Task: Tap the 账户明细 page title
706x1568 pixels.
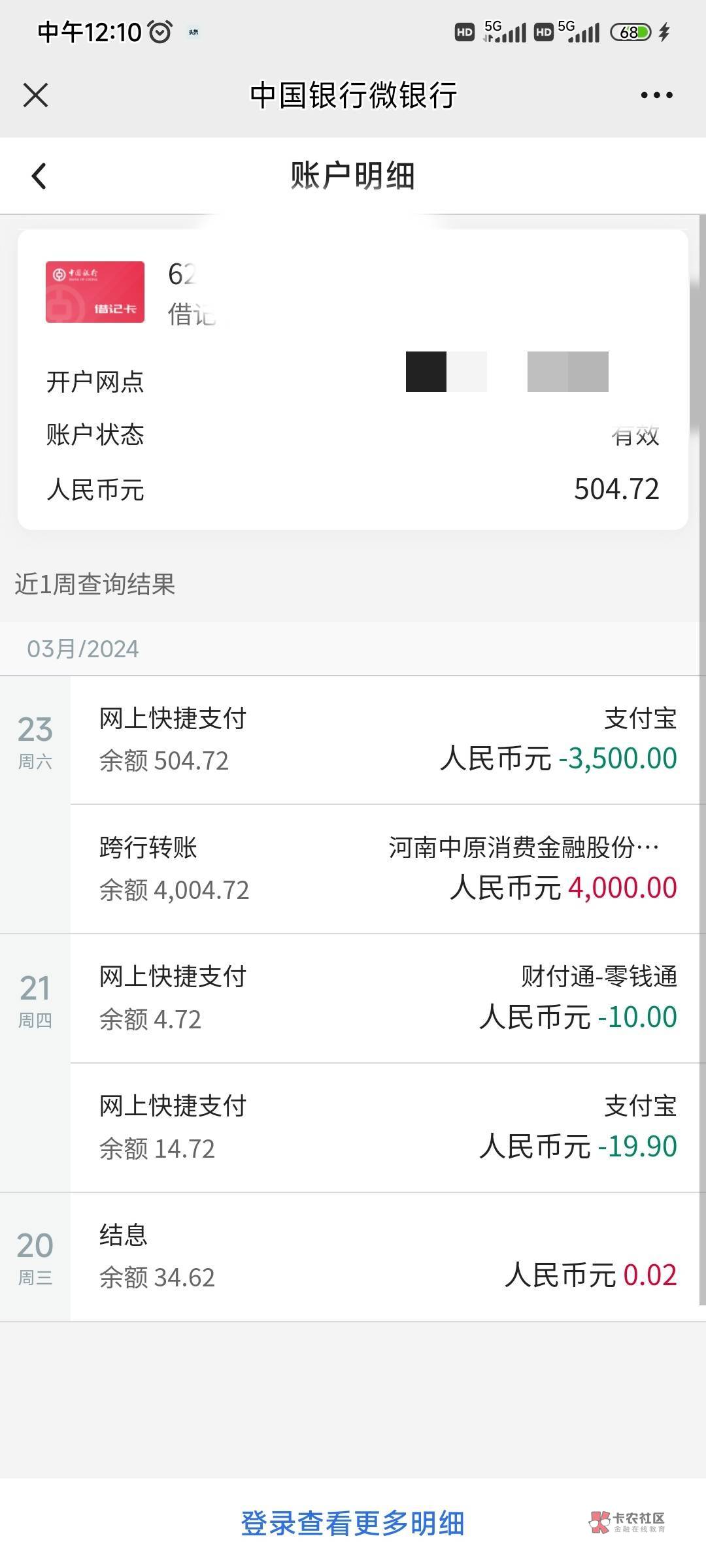Action: pyautogui.click(x=352, y=176)
